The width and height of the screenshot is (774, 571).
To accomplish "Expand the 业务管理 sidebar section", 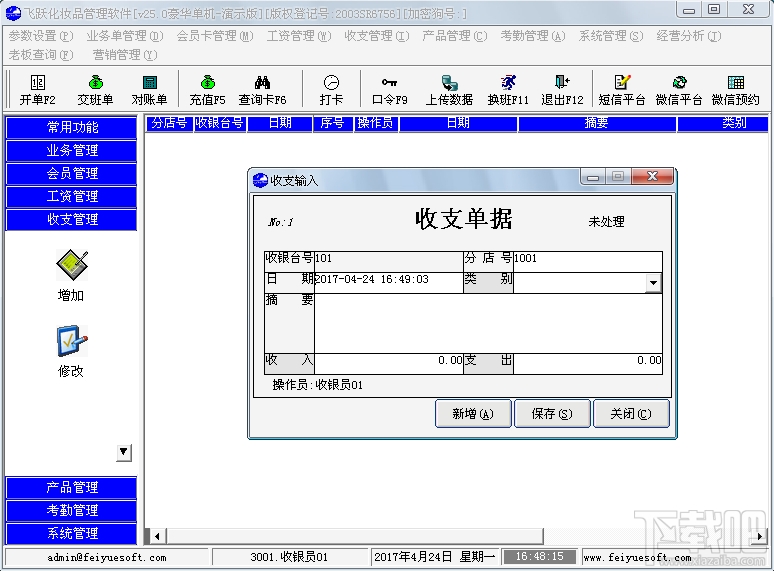I will [72, 150].
